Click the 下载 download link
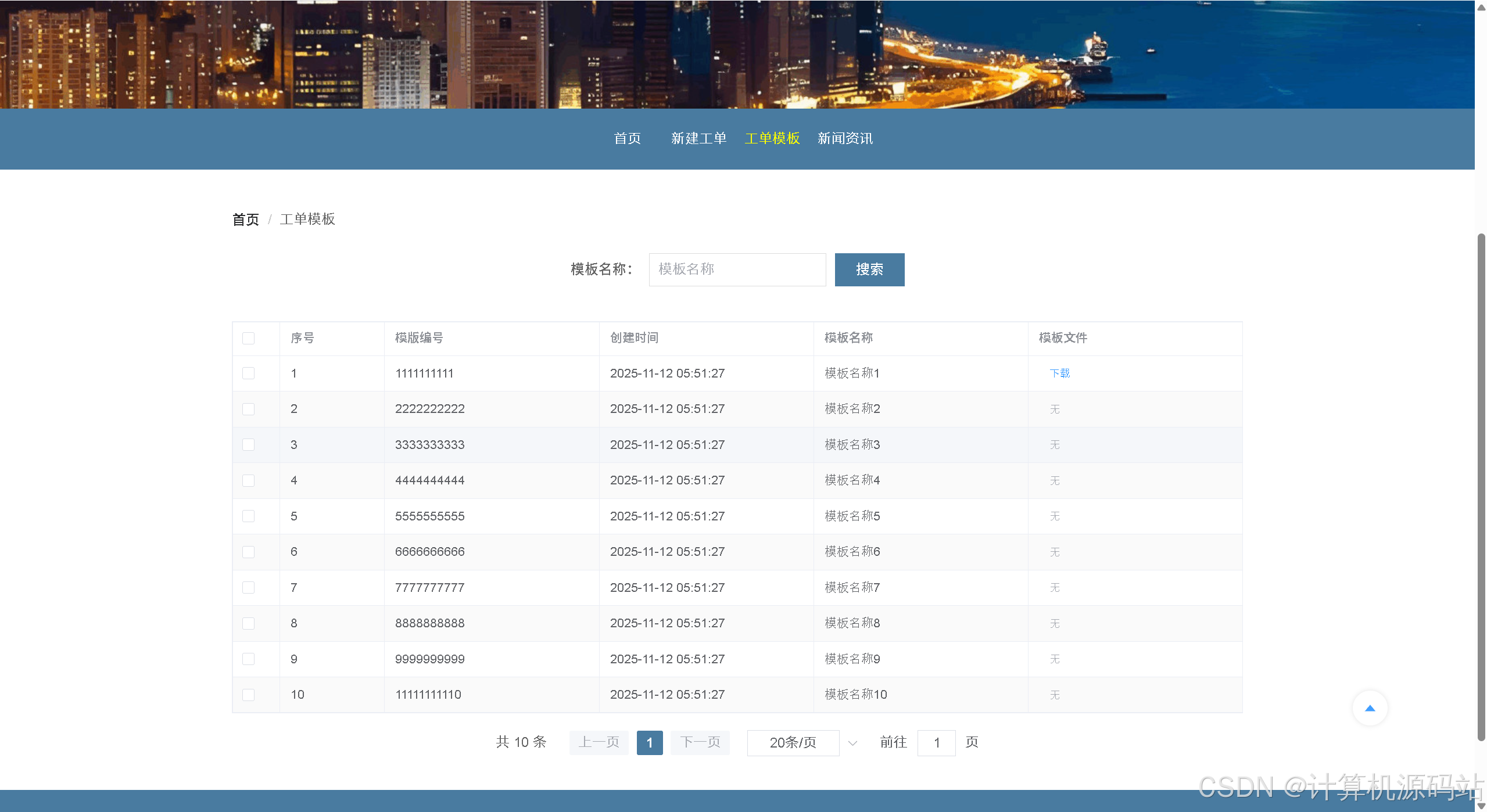Screen dimensions: 1487x812 pos(1059,373)
